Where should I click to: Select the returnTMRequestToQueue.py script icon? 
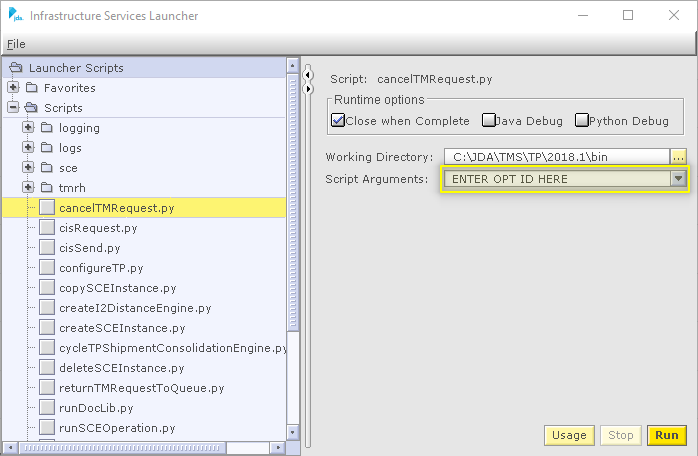pyautogui.click(x=47, y=388)
